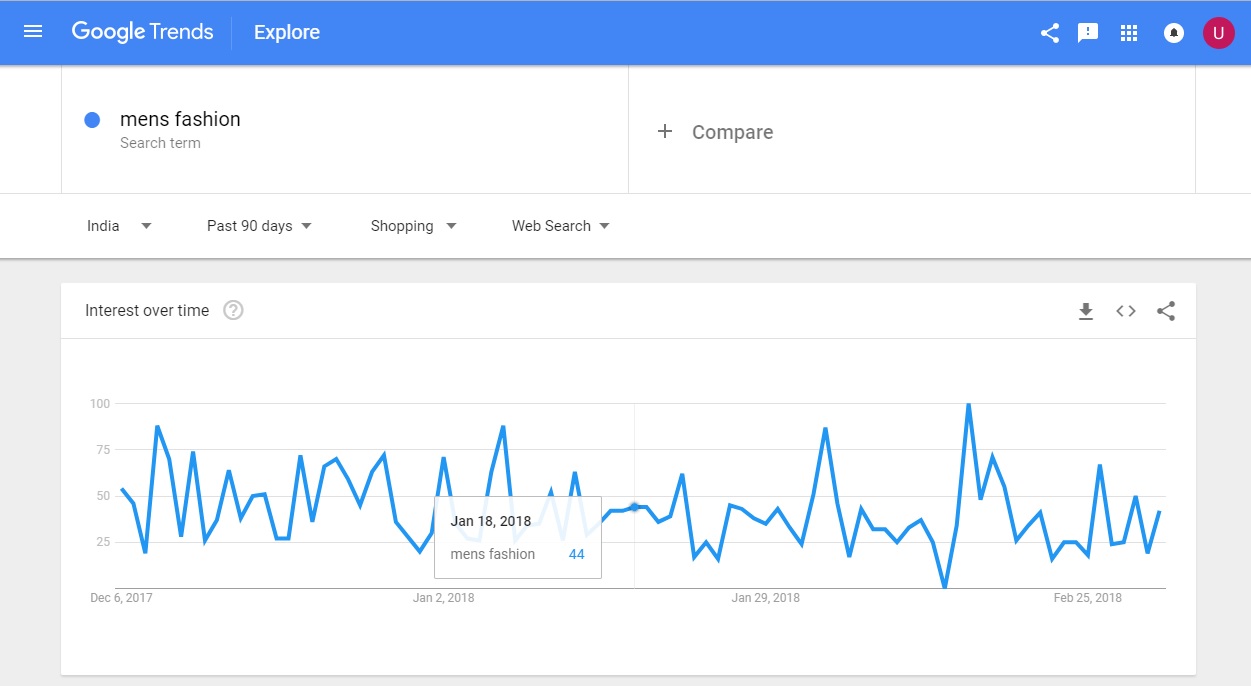Edit the mens fashion search term

click(x=180, y=119)
